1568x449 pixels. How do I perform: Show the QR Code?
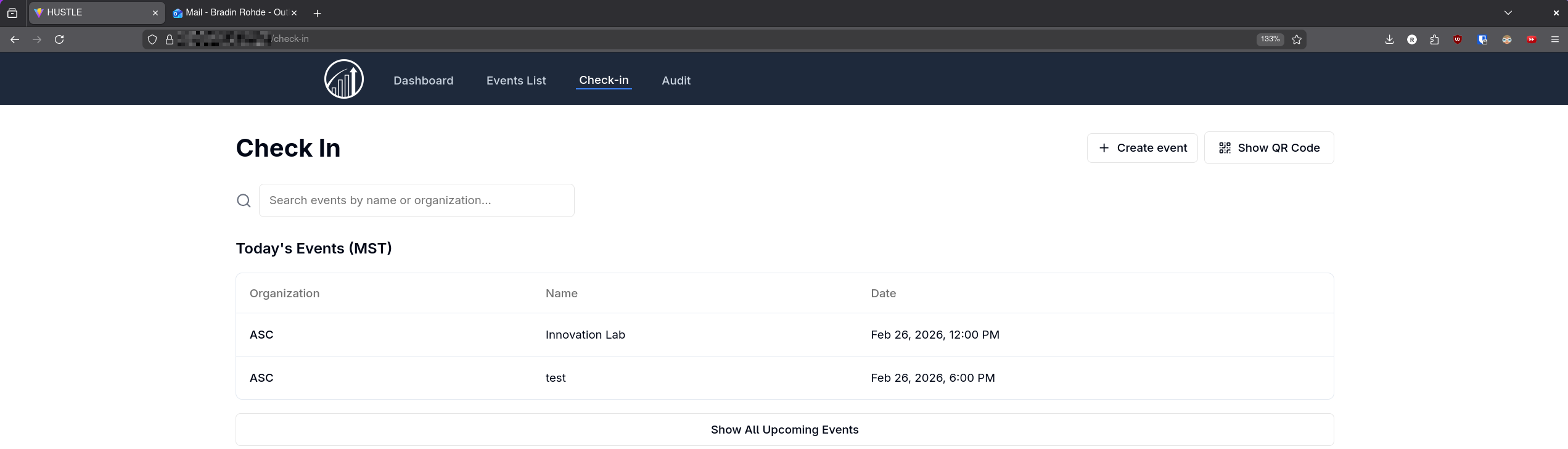tap(1269, 148)
